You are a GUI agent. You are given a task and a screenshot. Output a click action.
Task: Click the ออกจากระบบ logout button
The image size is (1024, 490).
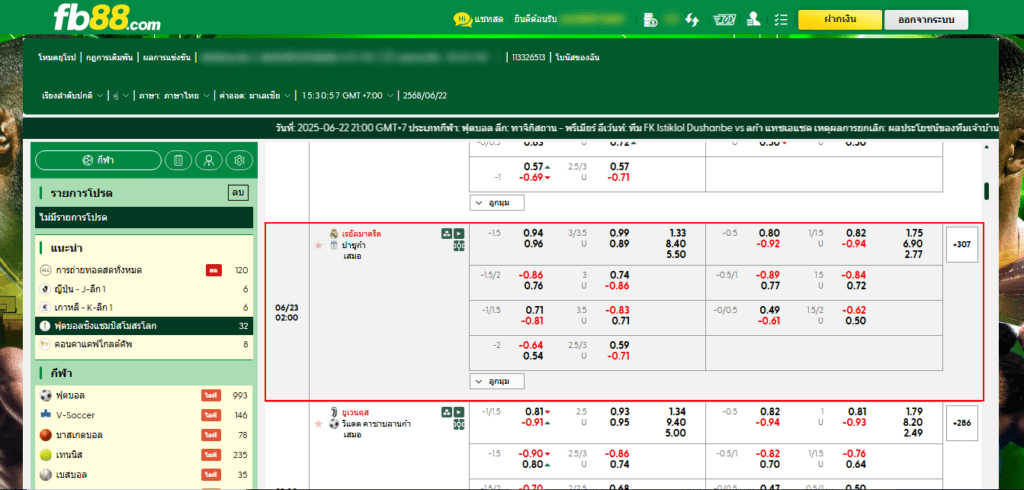point(926,20)
